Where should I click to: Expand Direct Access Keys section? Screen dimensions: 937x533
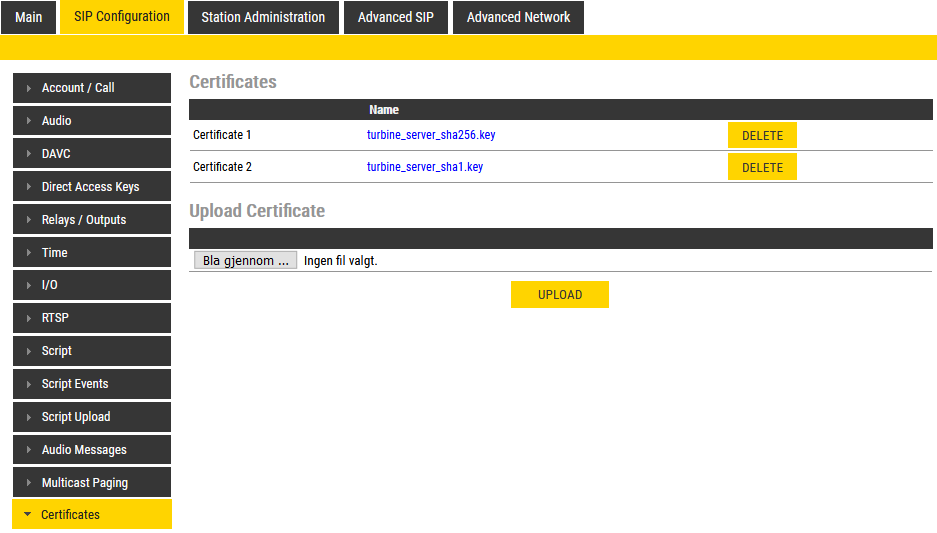91,187
